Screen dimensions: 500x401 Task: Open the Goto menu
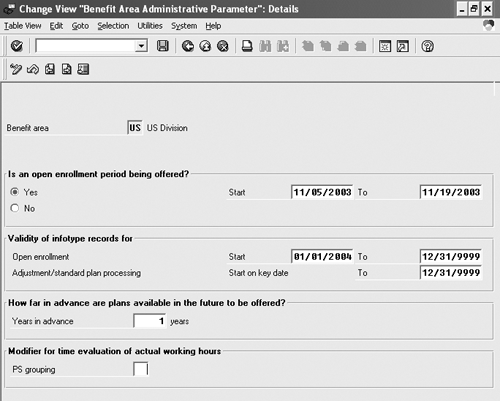pos(80,26)
